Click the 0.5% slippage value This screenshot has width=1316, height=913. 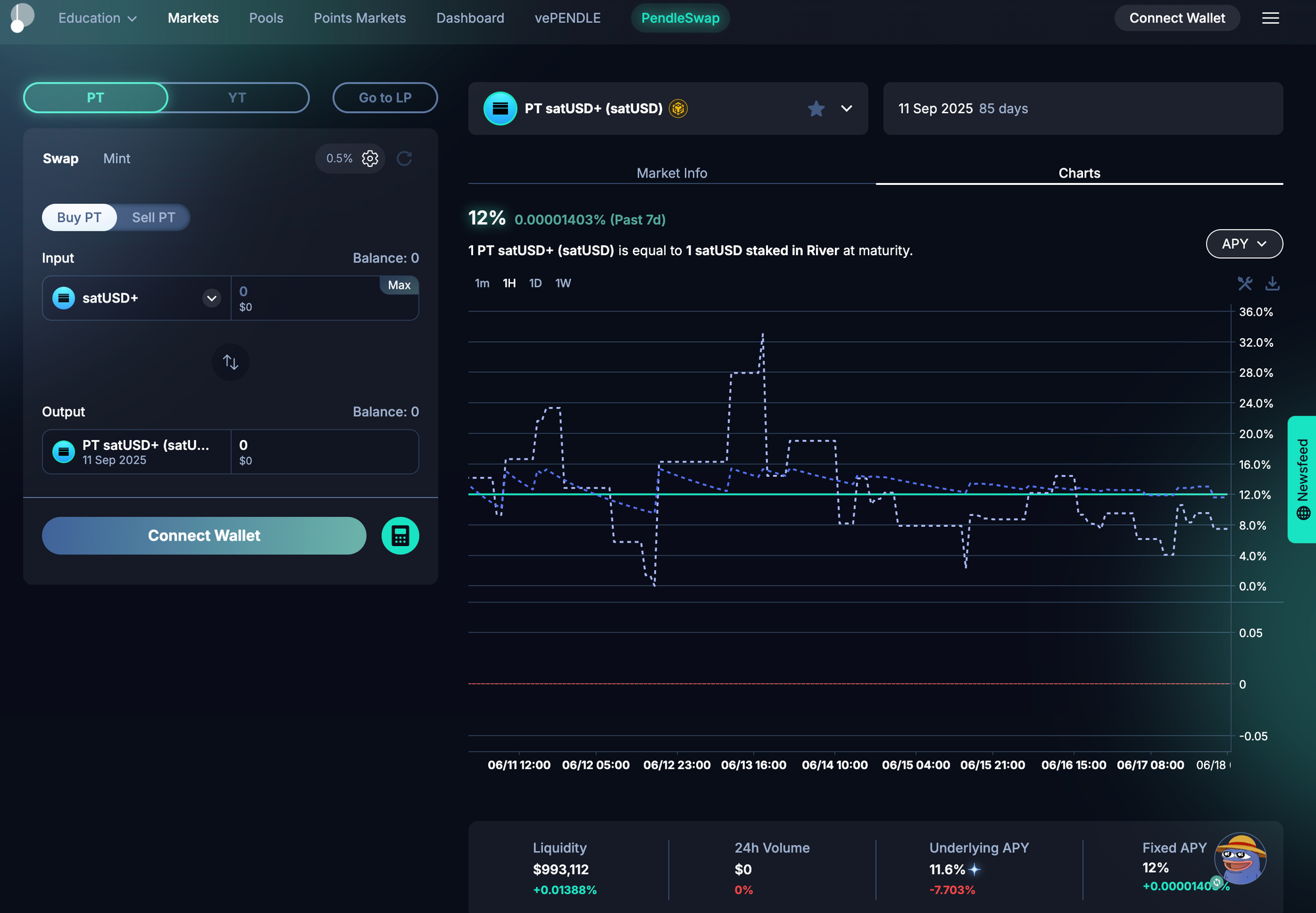pyautogui.click(x=340, y=159)
